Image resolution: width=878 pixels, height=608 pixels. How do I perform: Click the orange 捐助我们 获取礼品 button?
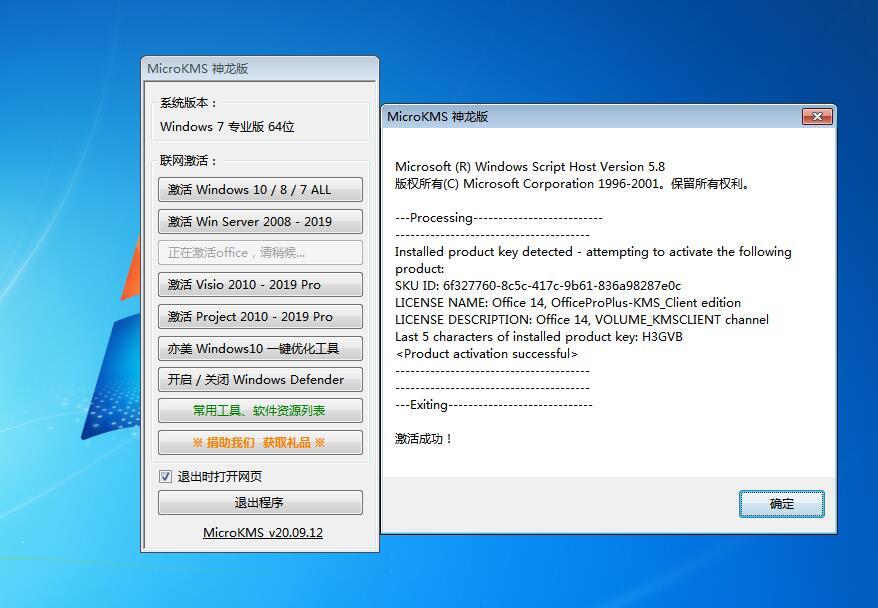point(260,443)
